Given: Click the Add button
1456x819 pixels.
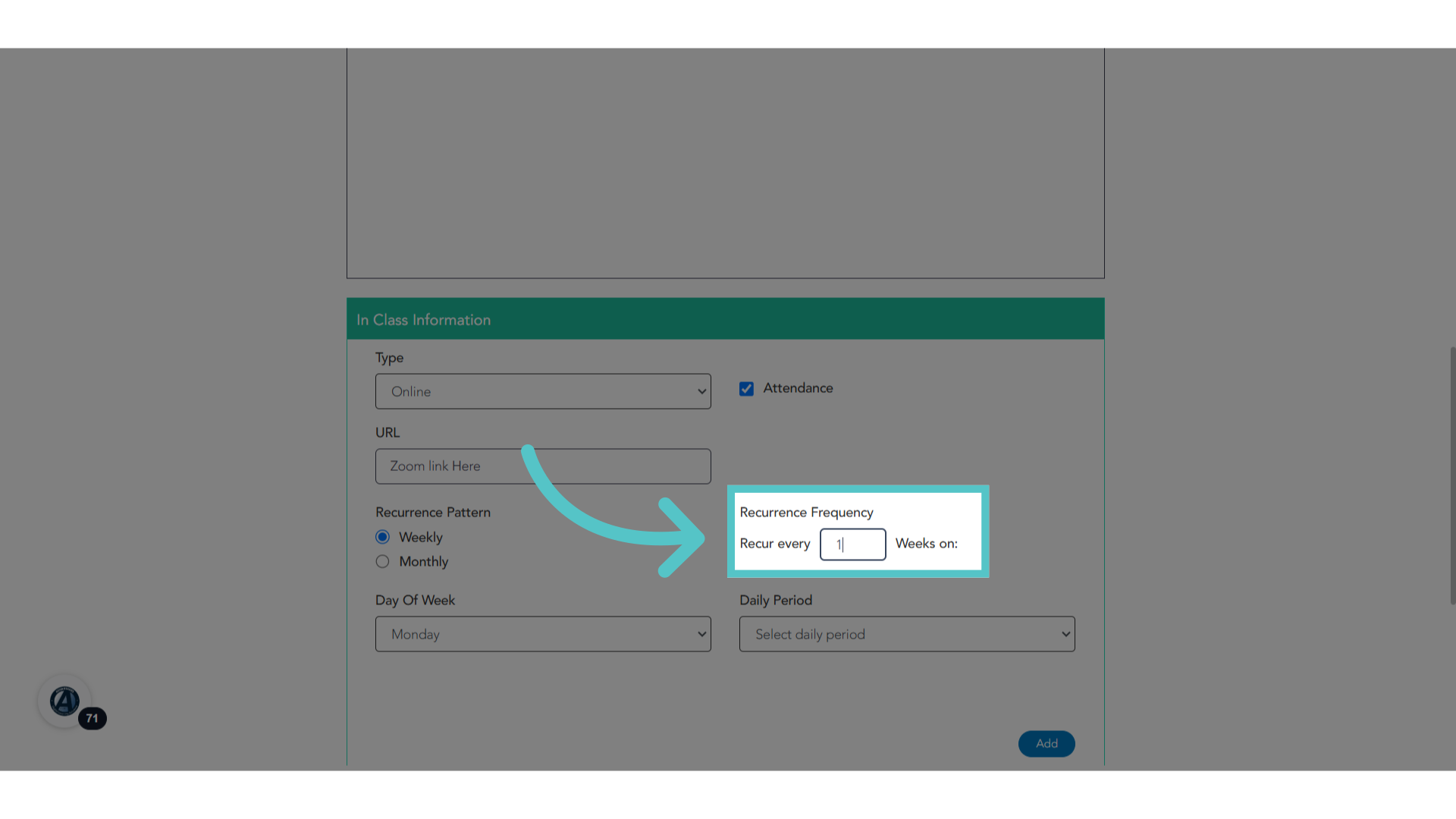Looking at the screenshot, I should tap(1046, 744).
